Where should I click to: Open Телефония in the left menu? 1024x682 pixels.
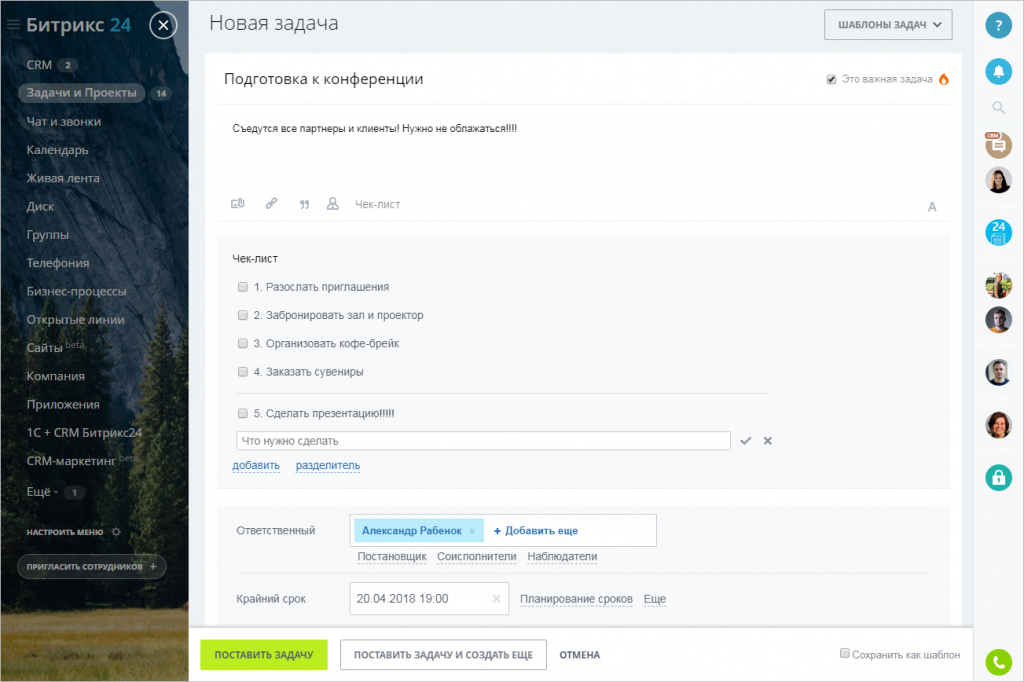click(x=58, y=263)
